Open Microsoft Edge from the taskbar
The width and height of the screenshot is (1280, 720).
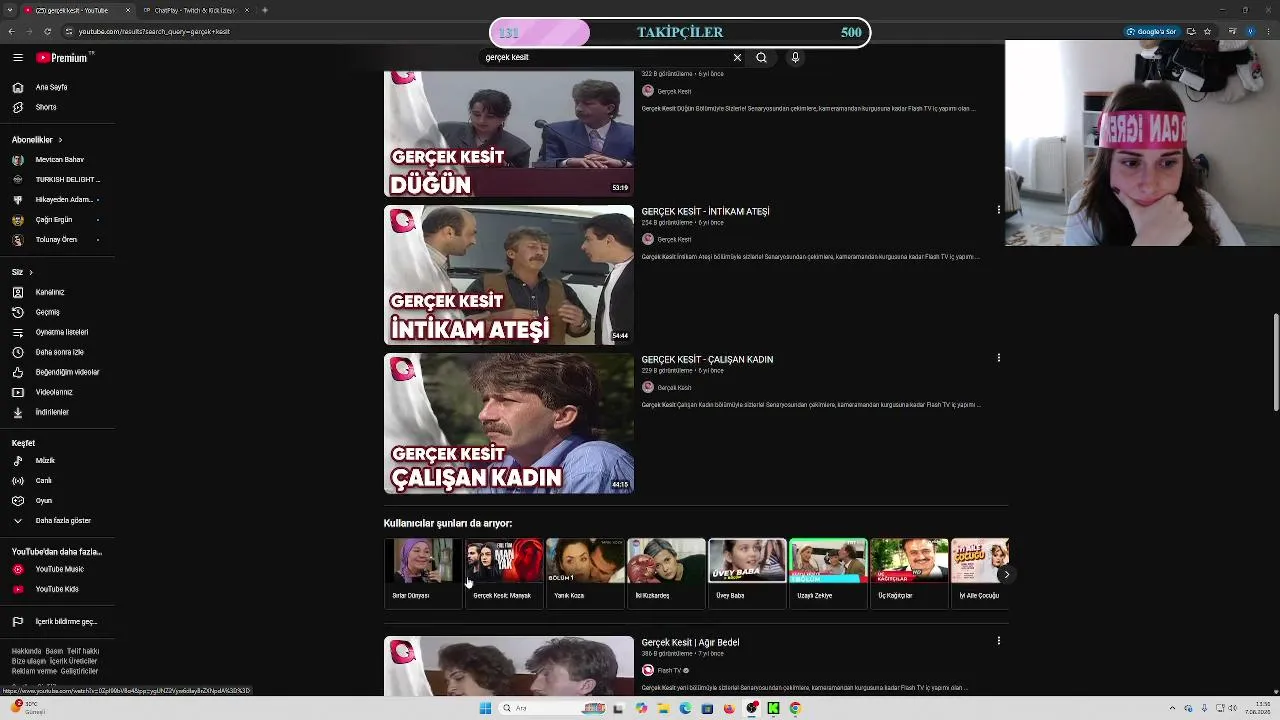click(x=685, y=708)
